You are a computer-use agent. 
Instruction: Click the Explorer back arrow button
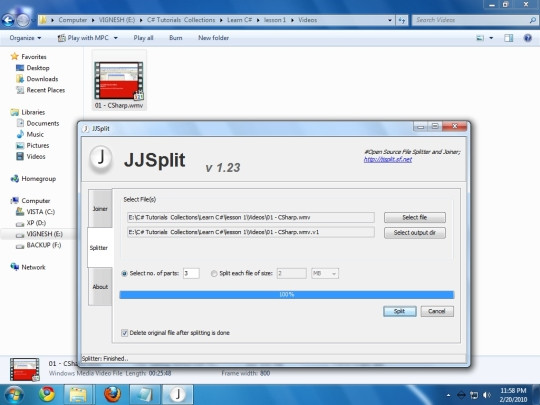(x=8, y=21)
